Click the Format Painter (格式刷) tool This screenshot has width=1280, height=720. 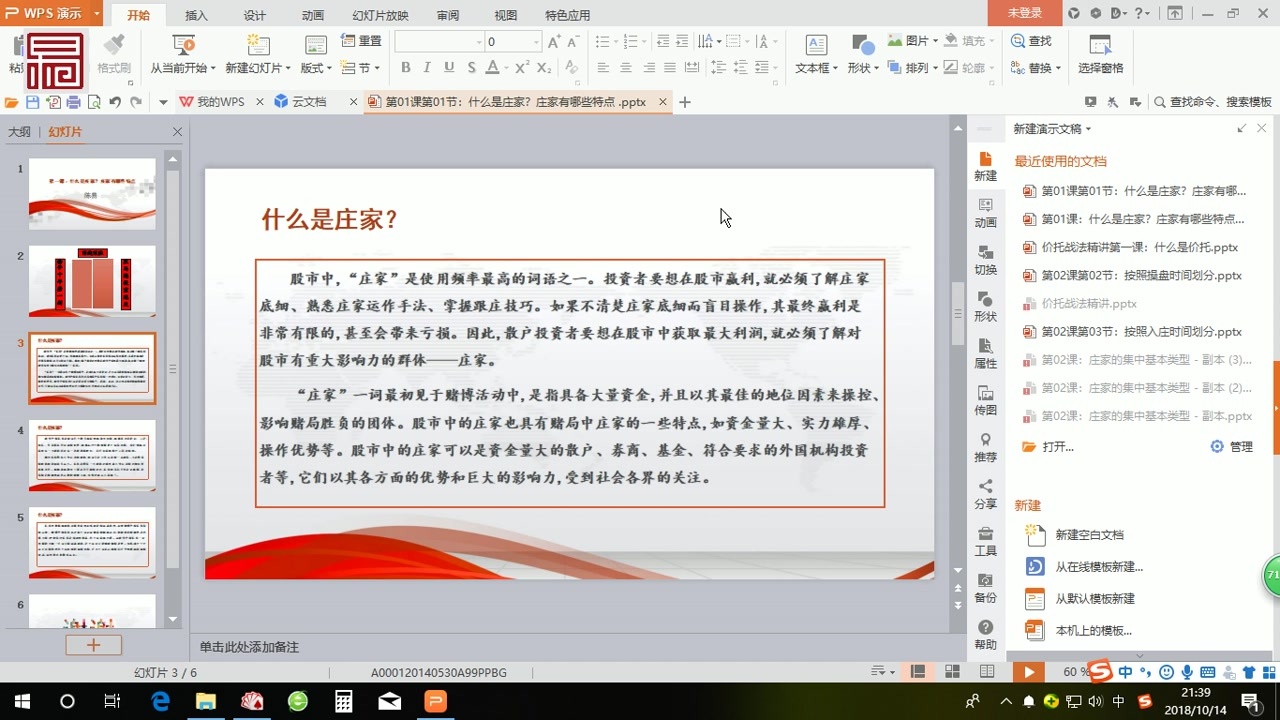[x=114, y=55]
